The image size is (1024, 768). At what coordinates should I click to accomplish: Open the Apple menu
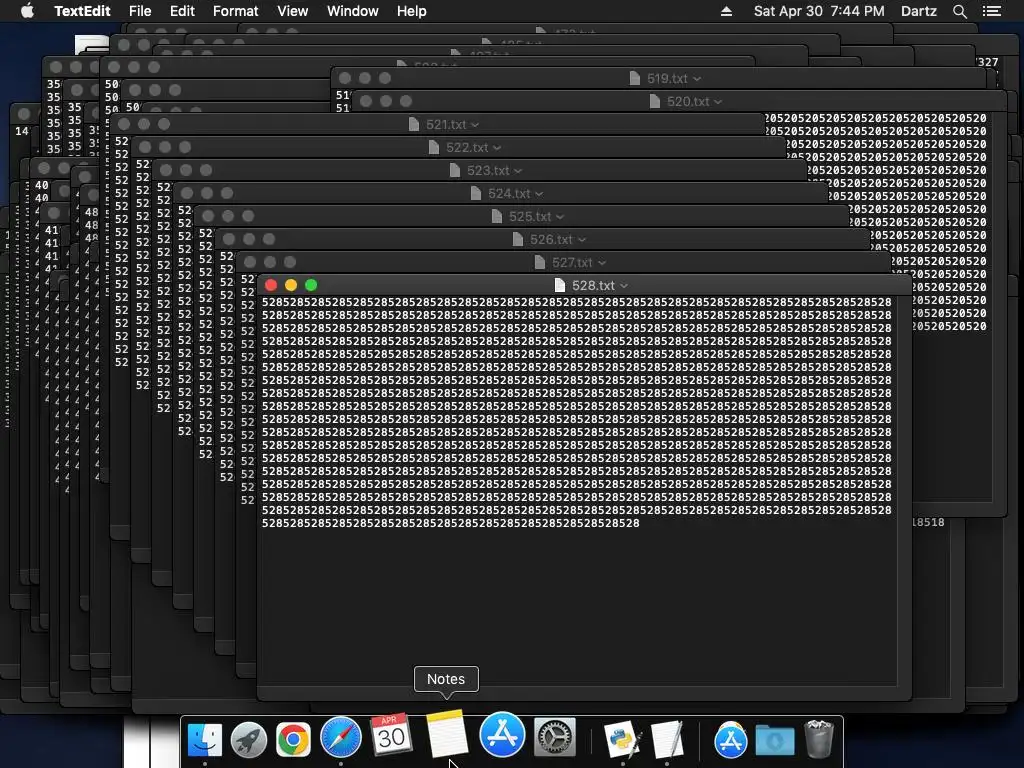27,11
